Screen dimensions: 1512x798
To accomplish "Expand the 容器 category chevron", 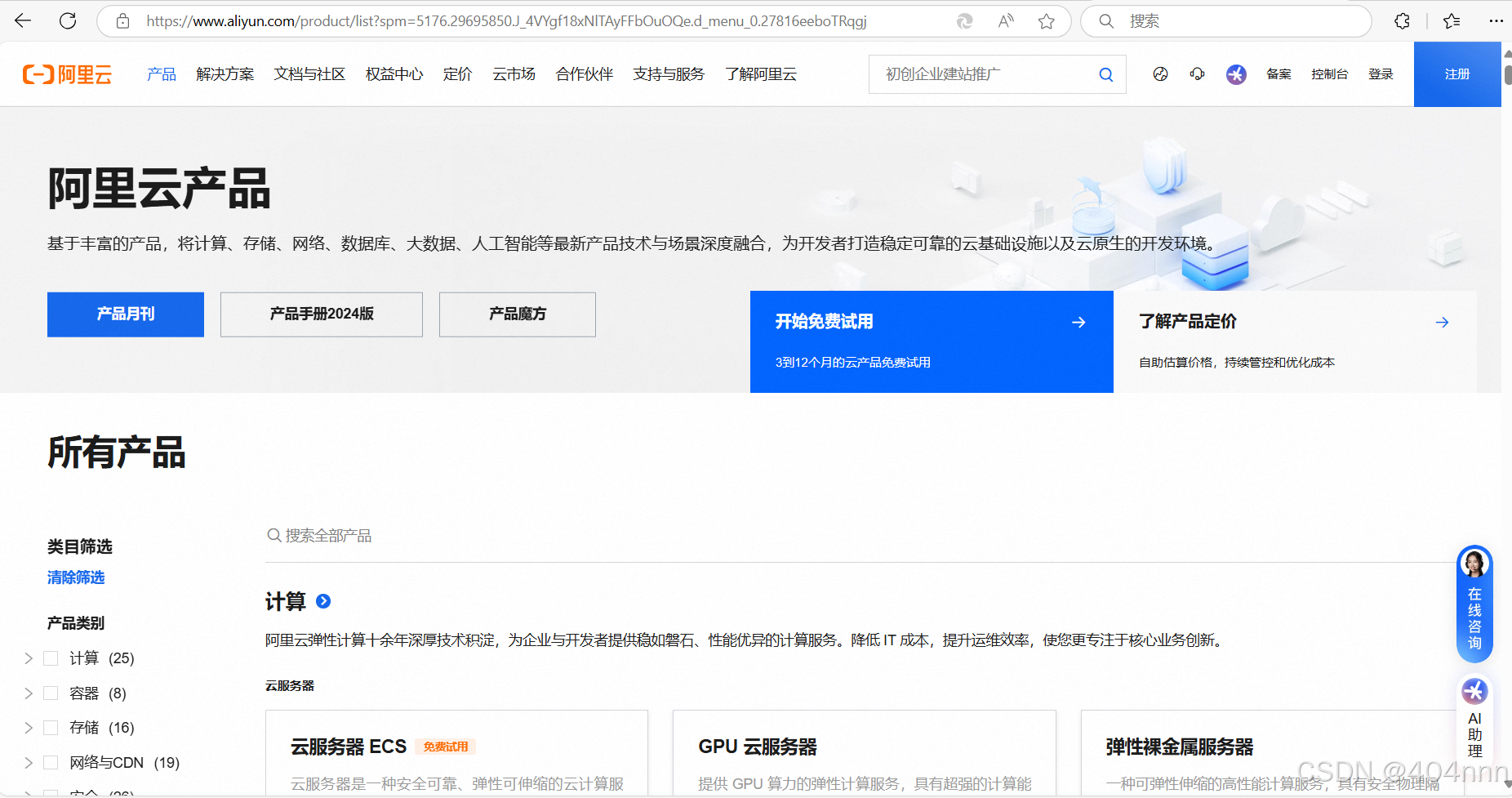I will click(29, 693).
